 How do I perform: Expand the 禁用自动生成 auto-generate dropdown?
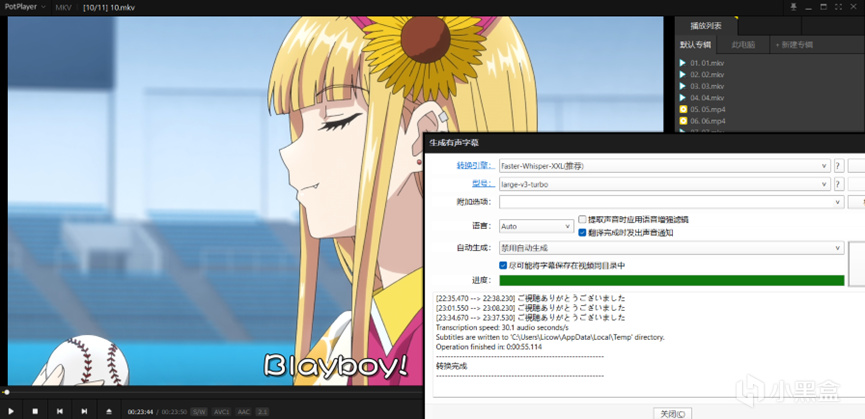tap(671, 248)
